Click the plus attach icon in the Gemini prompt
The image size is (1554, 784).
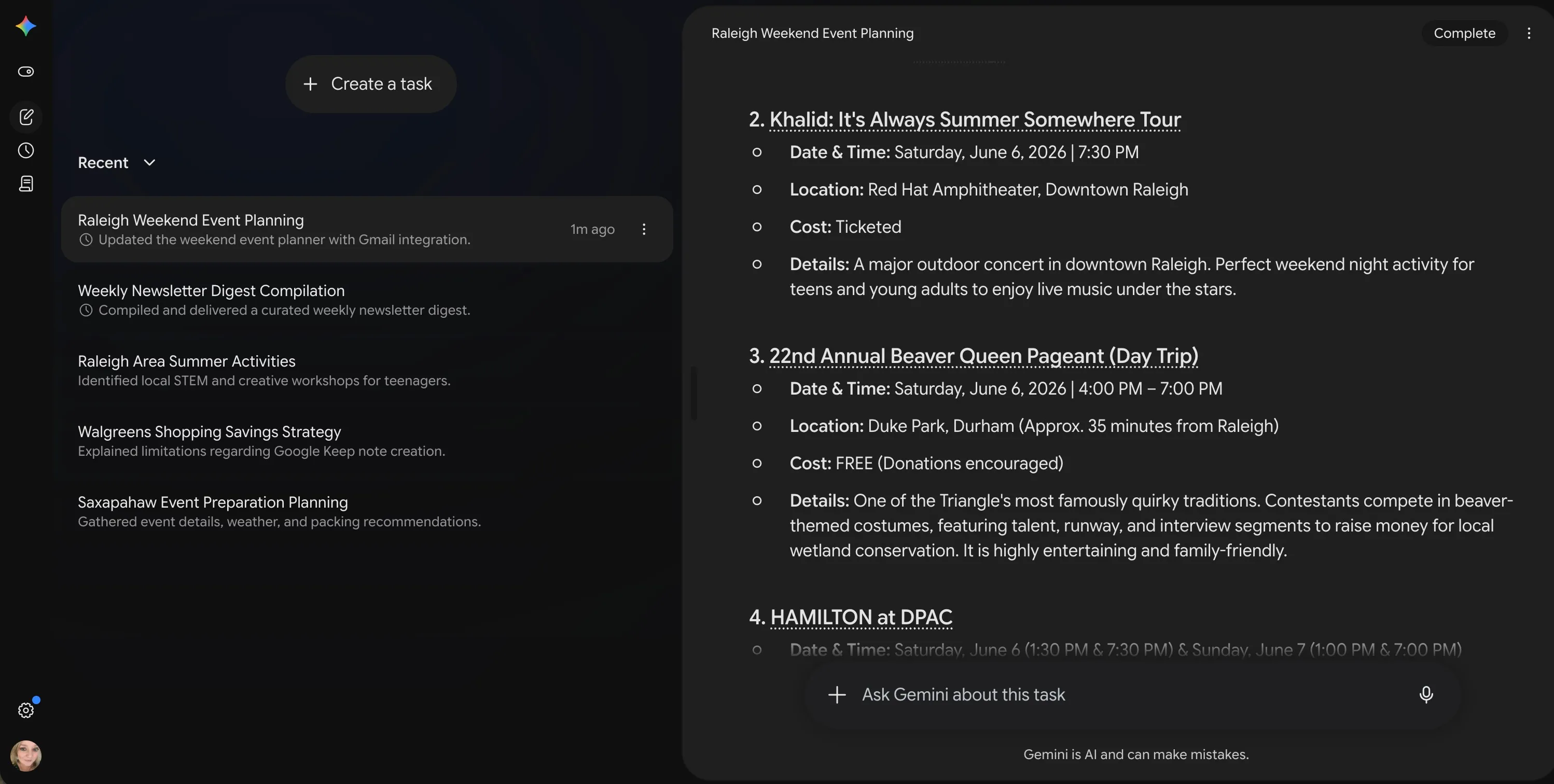(x=837, y=695)
